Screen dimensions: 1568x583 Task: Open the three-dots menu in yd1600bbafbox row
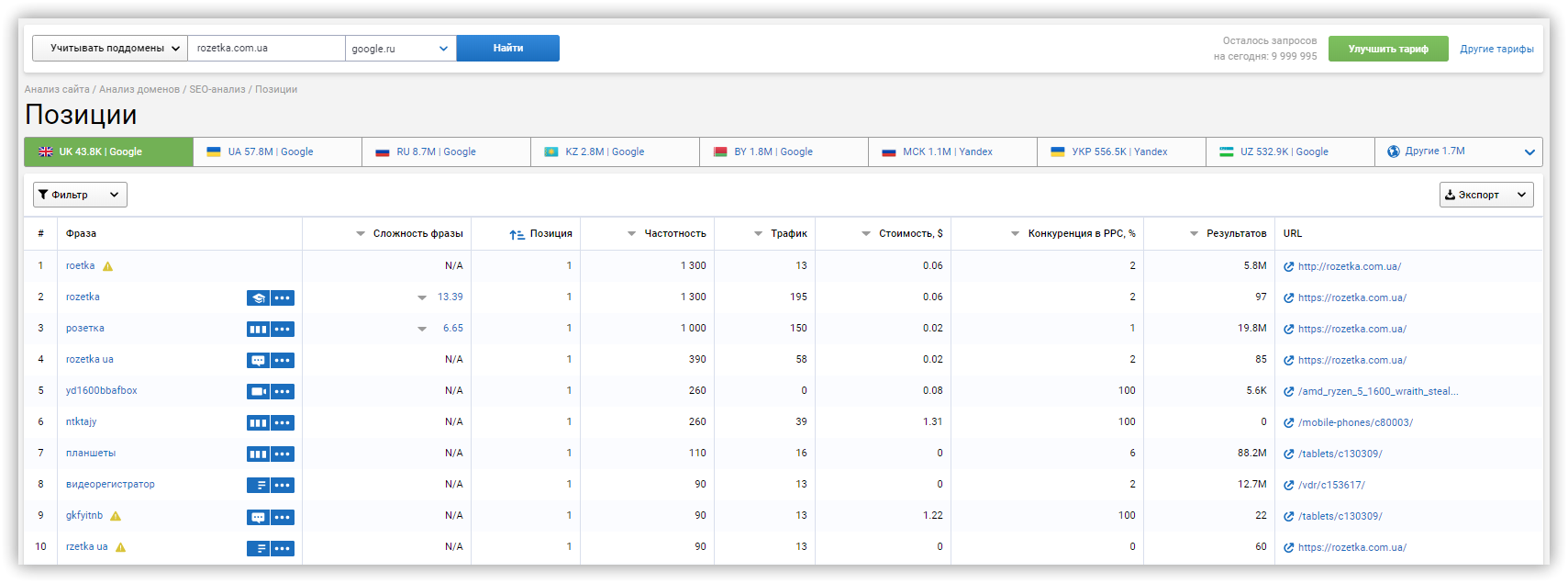click(x=283, y=391)
